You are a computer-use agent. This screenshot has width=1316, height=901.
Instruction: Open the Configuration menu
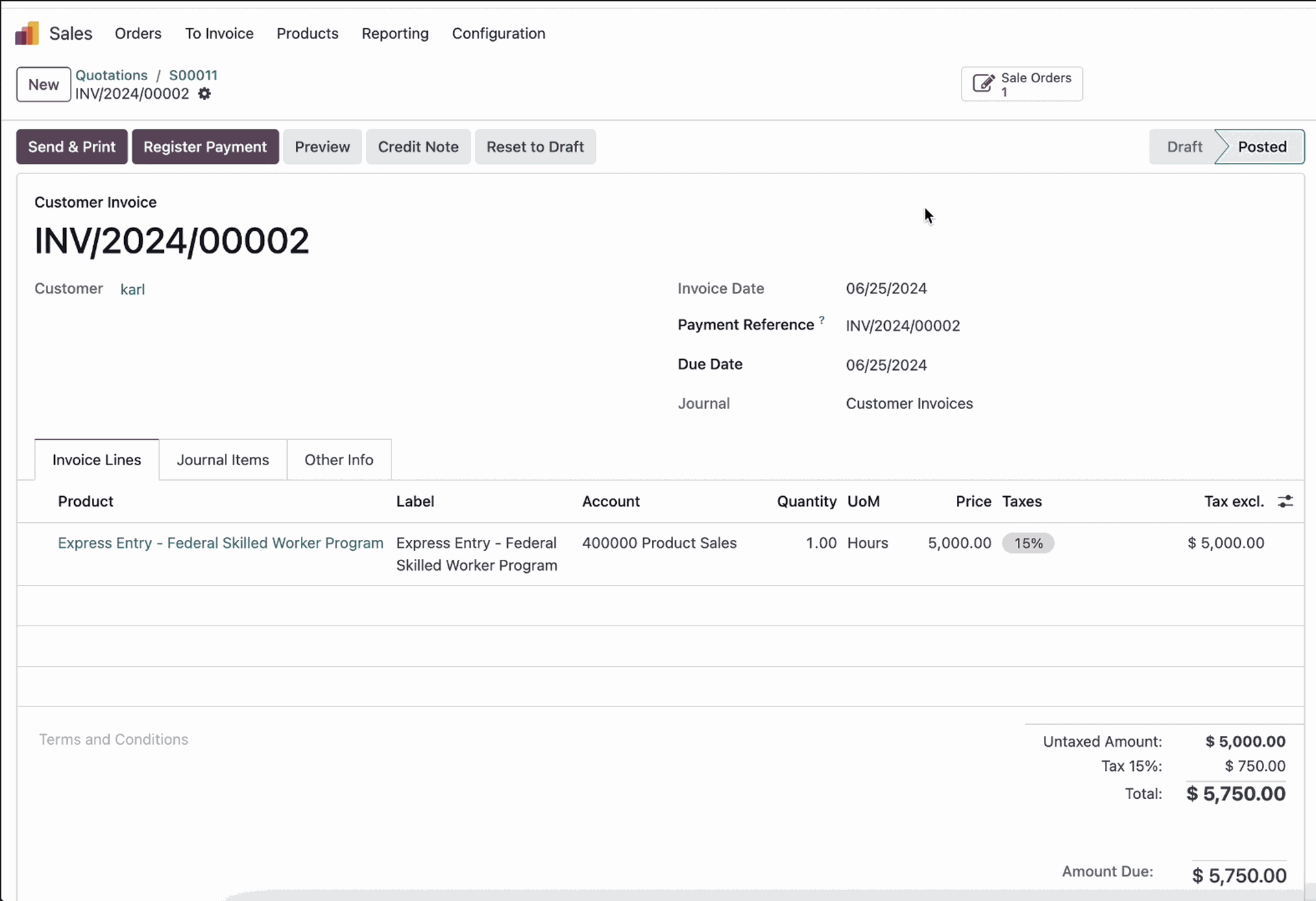pos(498,34)
